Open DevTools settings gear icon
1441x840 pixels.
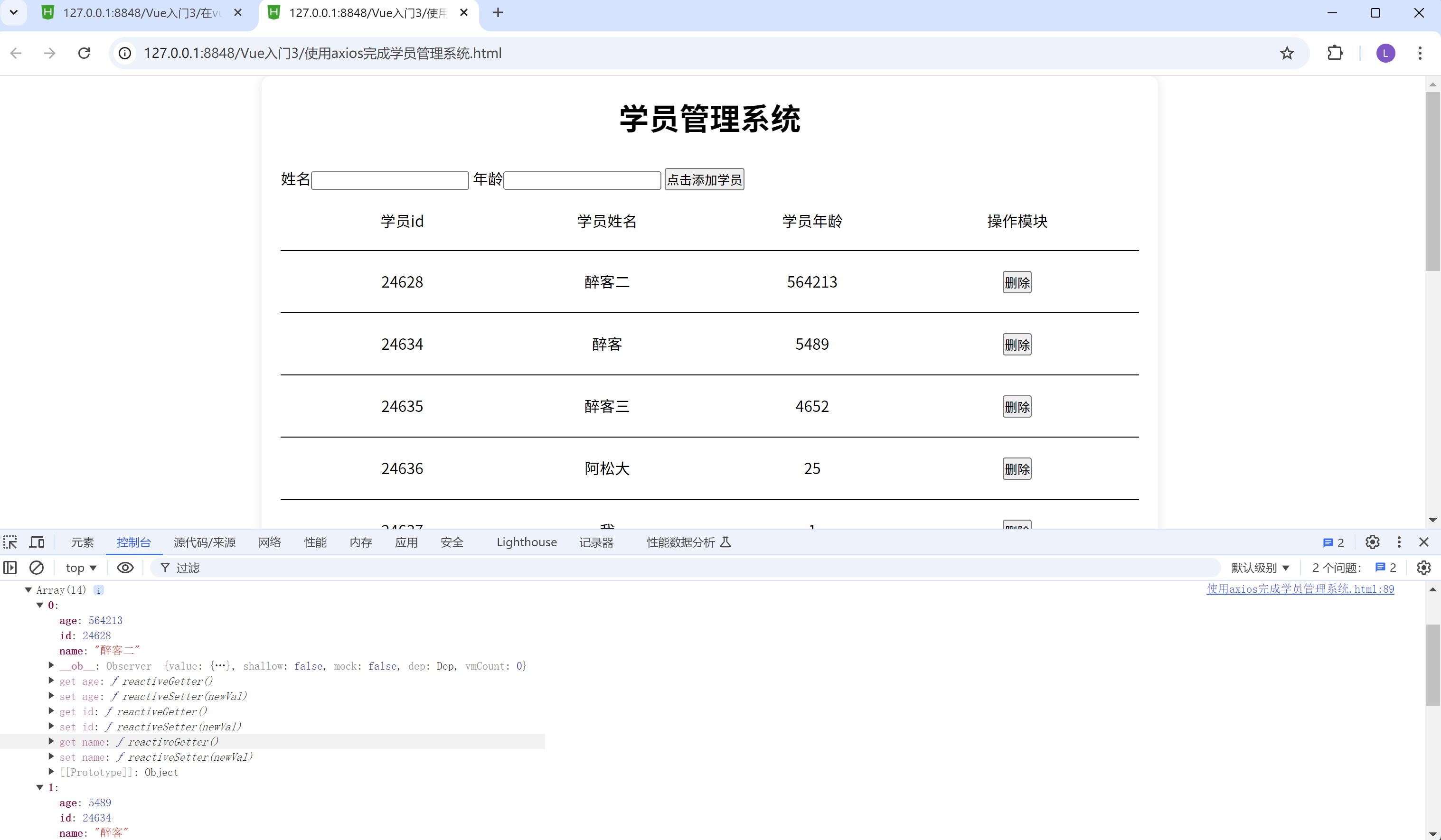(x=1372, y=541)
